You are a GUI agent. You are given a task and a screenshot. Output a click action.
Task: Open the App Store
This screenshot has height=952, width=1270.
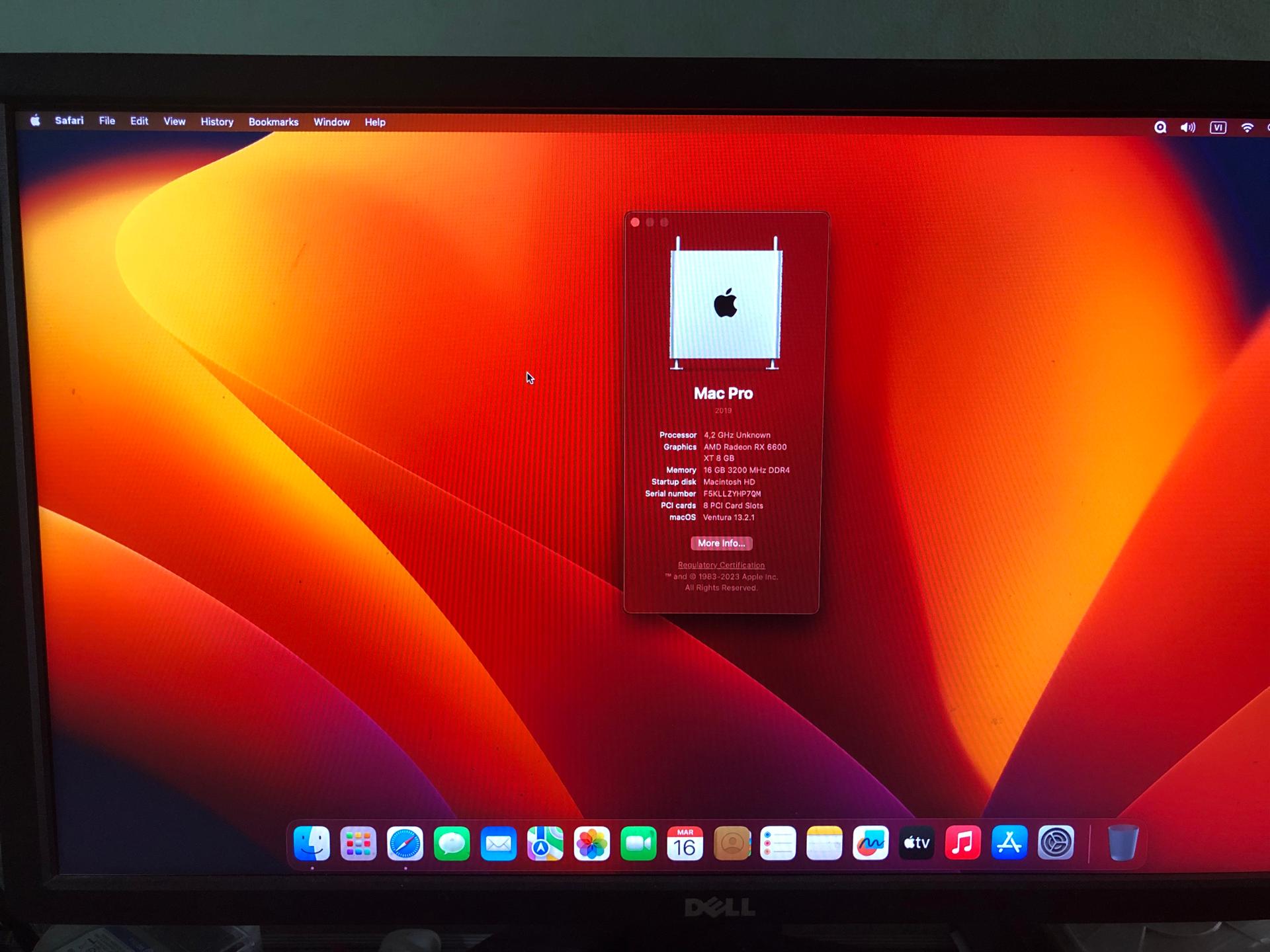[1009, 843]
